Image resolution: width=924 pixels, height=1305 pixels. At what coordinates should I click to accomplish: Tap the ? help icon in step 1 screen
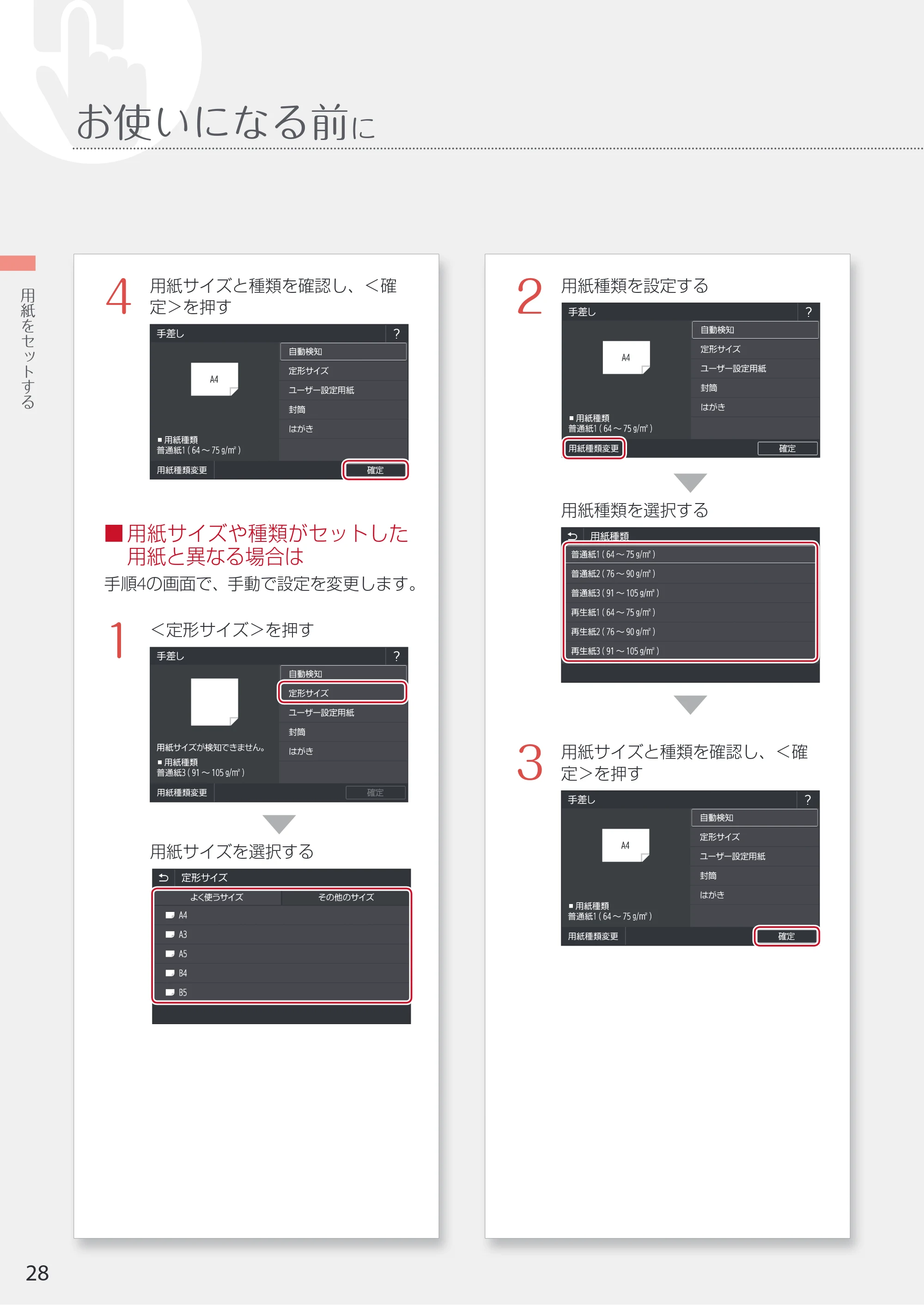coord(396,656)
